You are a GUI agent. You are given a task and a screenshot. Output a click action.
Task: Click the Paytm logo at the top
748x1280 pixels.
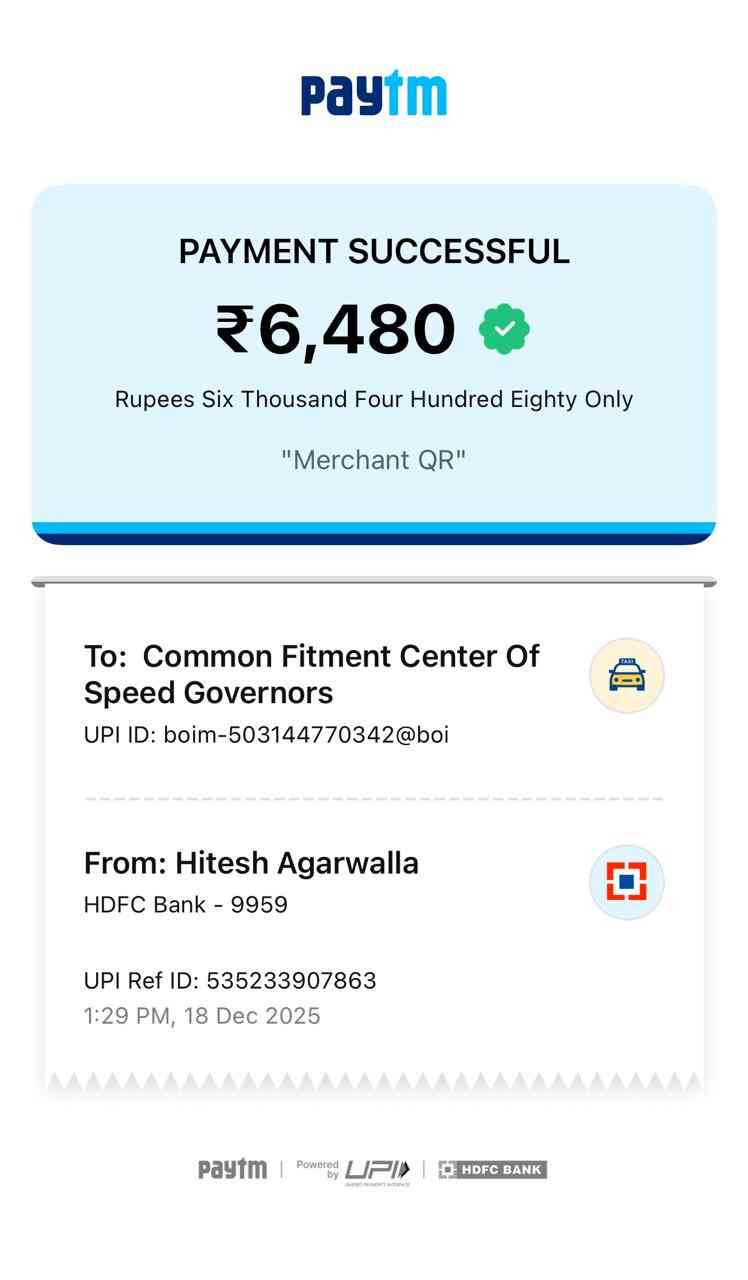pyautogui.click(x=374, y=94)
